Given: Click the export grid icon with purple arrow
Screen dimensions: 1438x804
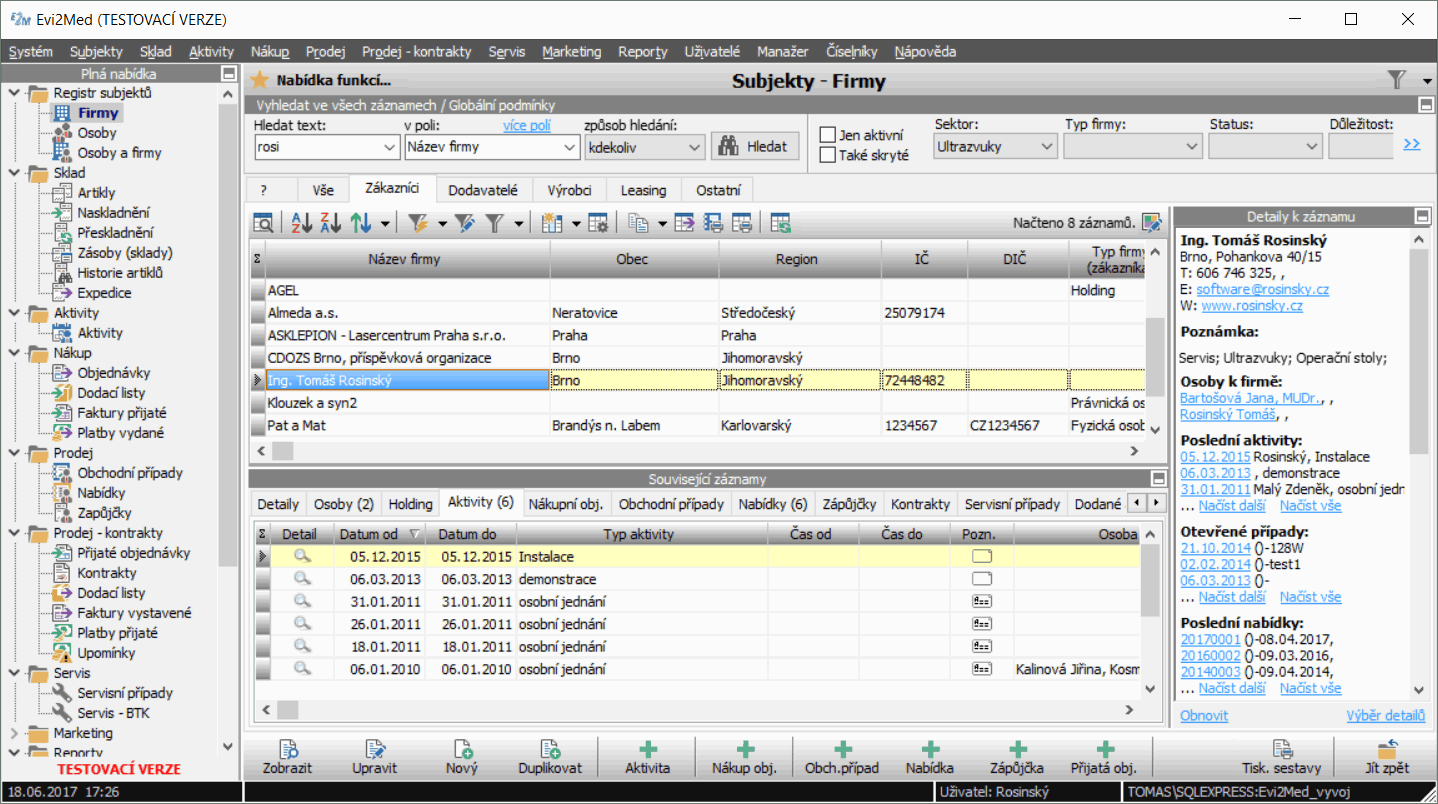Looking at the screenshot, I should pos(685,223).
